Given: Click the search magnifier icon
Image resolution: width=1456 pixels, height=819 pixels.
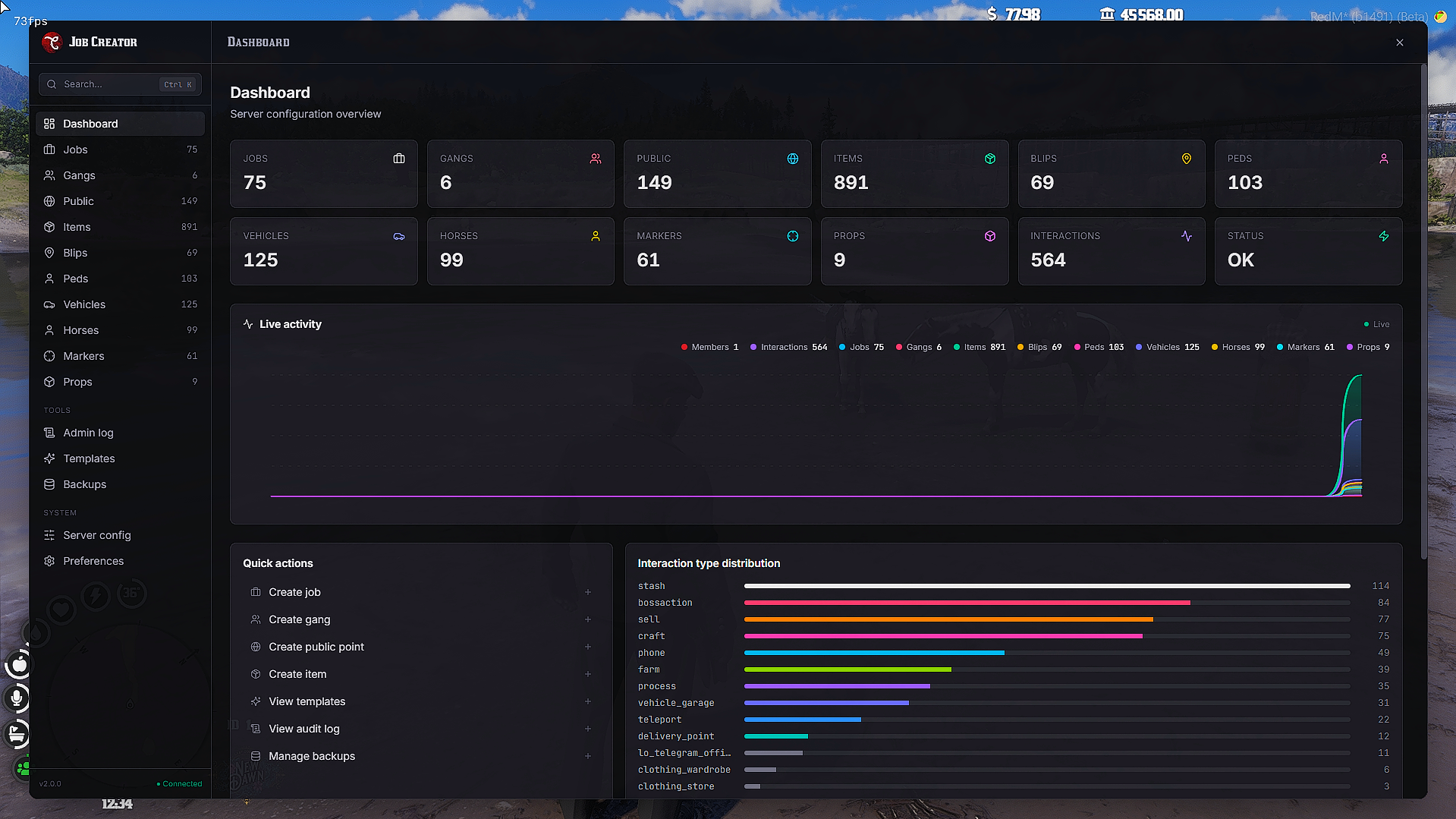Looking at the screenshot, I should pos(52,84).
